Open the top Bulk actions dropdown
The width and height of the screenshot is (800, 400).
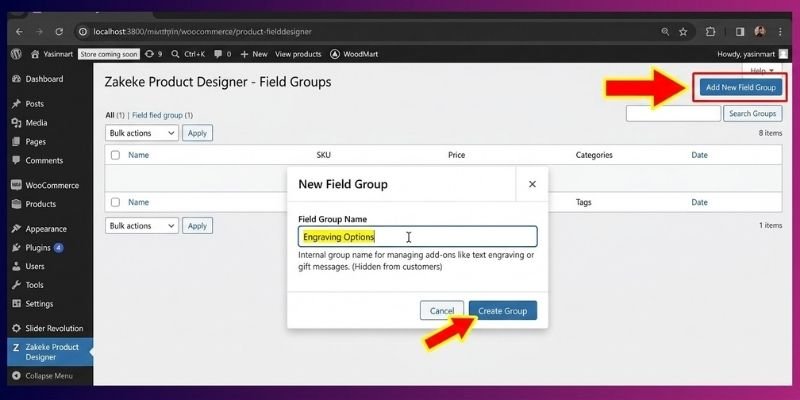pos(141,133)
